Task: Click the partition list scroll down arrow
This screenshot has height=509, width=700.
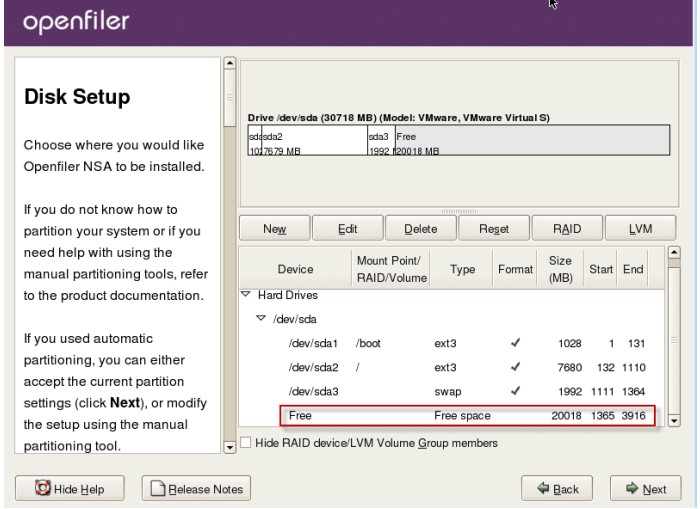Action: click(674, 421)
